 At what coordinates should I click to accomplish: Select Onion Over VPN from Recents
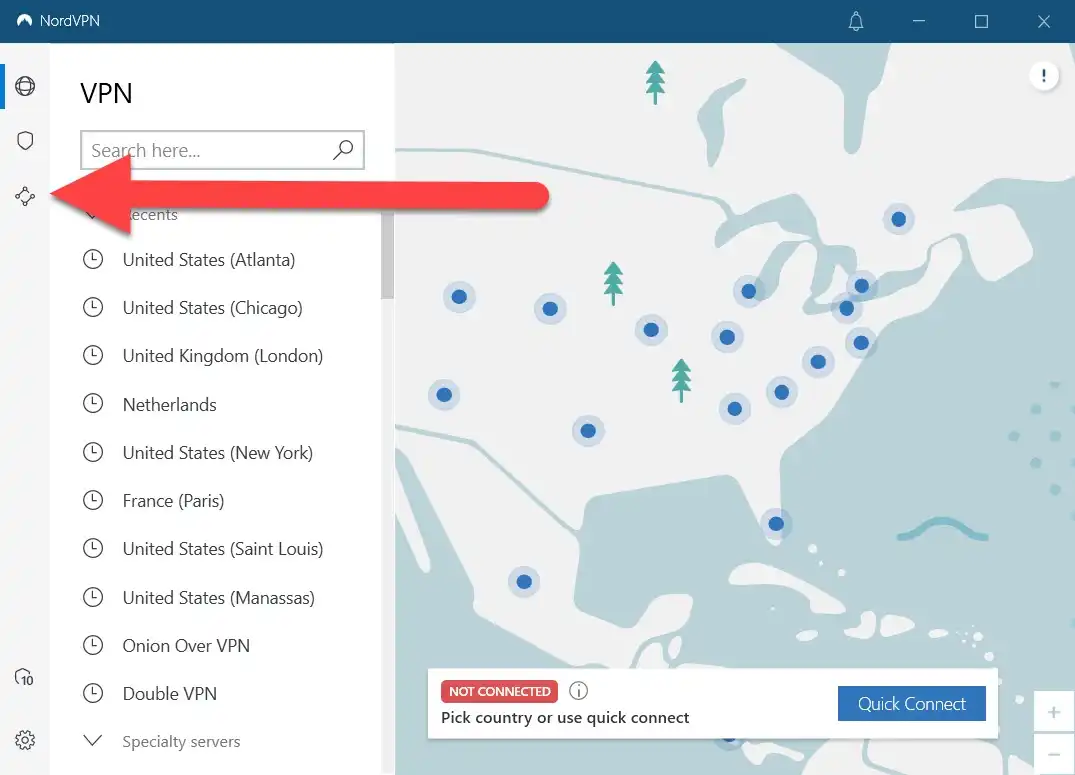pos(186,645)
